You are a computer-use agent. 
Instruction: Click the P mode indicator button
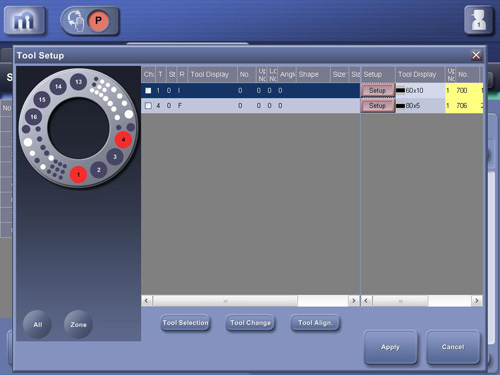pos(98,21)
